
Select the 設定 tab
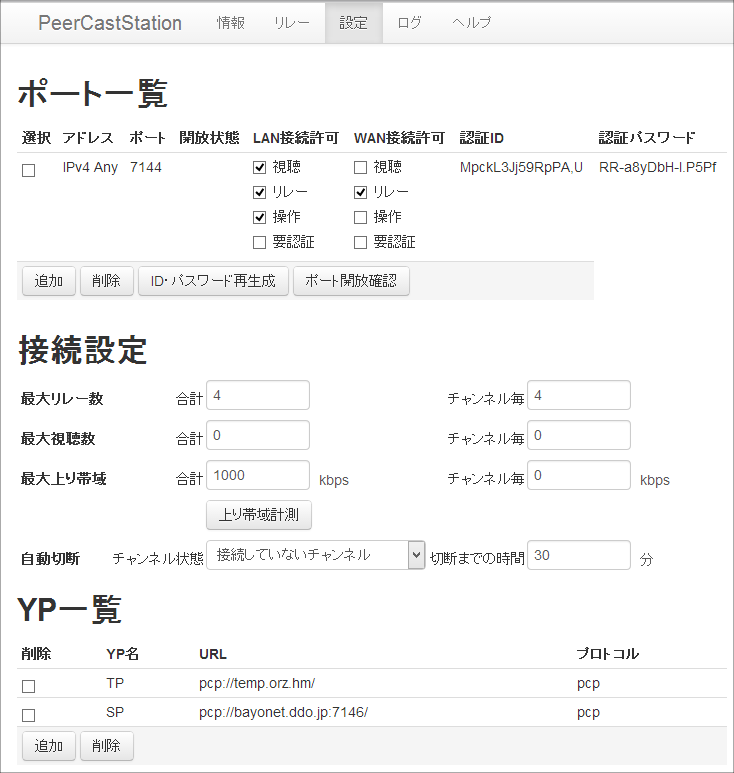click(x=353, y=23)
